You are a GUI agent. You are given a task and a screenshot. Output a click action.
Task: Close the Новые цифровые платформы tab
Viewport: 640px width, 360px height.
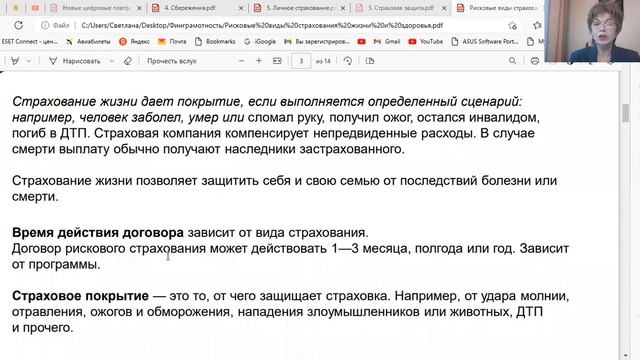click(x=139, y=8)
